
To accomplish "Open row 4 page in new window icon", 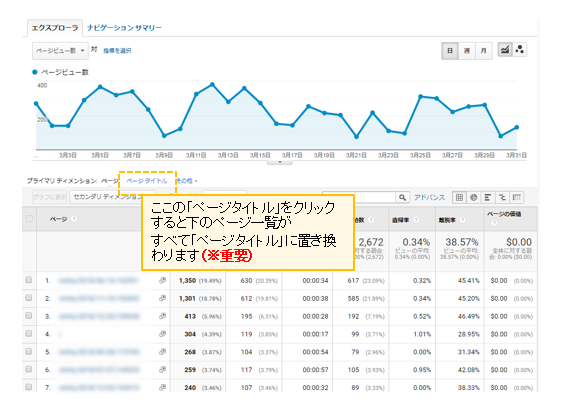I will [x=162, y=334].
